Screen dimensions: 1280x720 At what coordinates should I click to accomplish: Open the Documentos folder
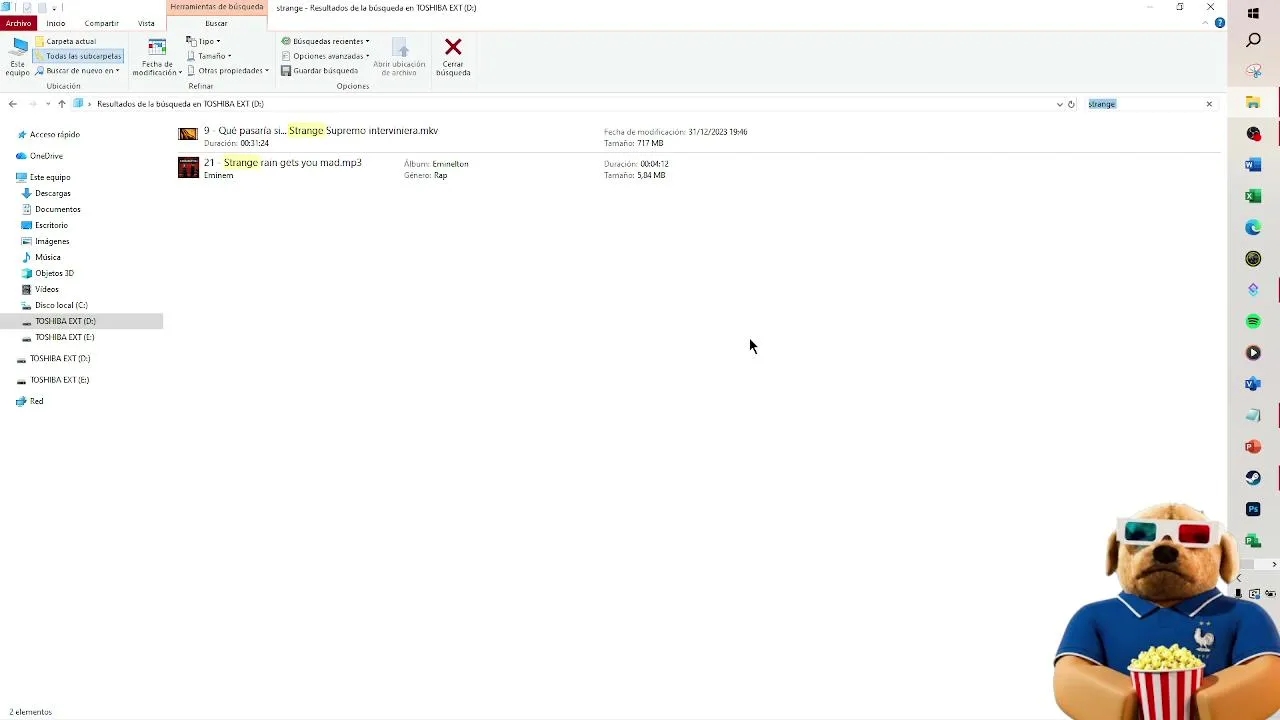click(x=58, y=209)
